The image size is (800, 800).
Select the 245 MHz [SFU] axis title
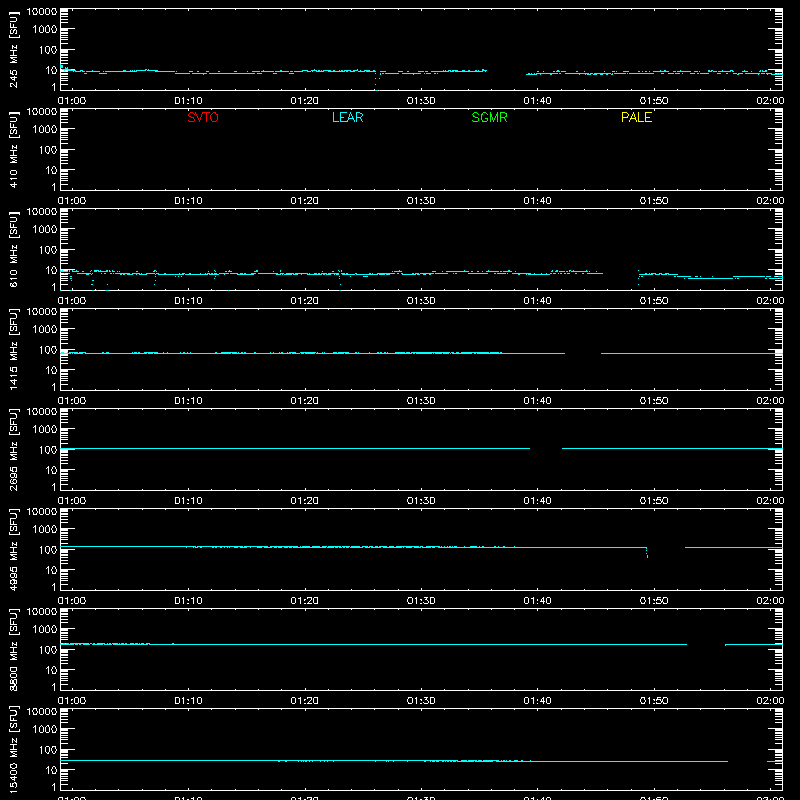click(x=13, y=49)
